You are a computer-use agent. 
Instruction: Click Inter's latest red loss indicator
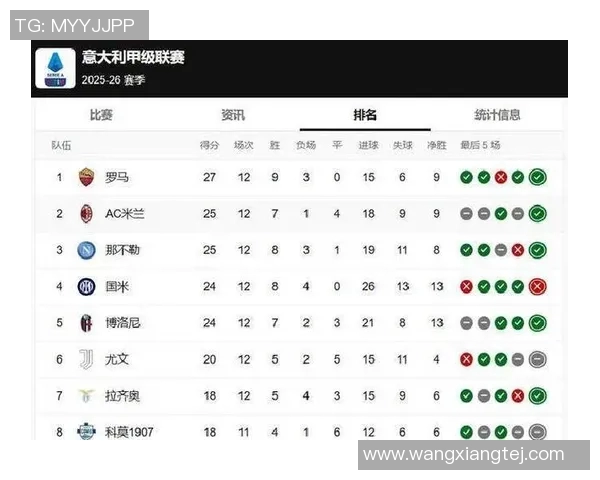tap(537, 287)
